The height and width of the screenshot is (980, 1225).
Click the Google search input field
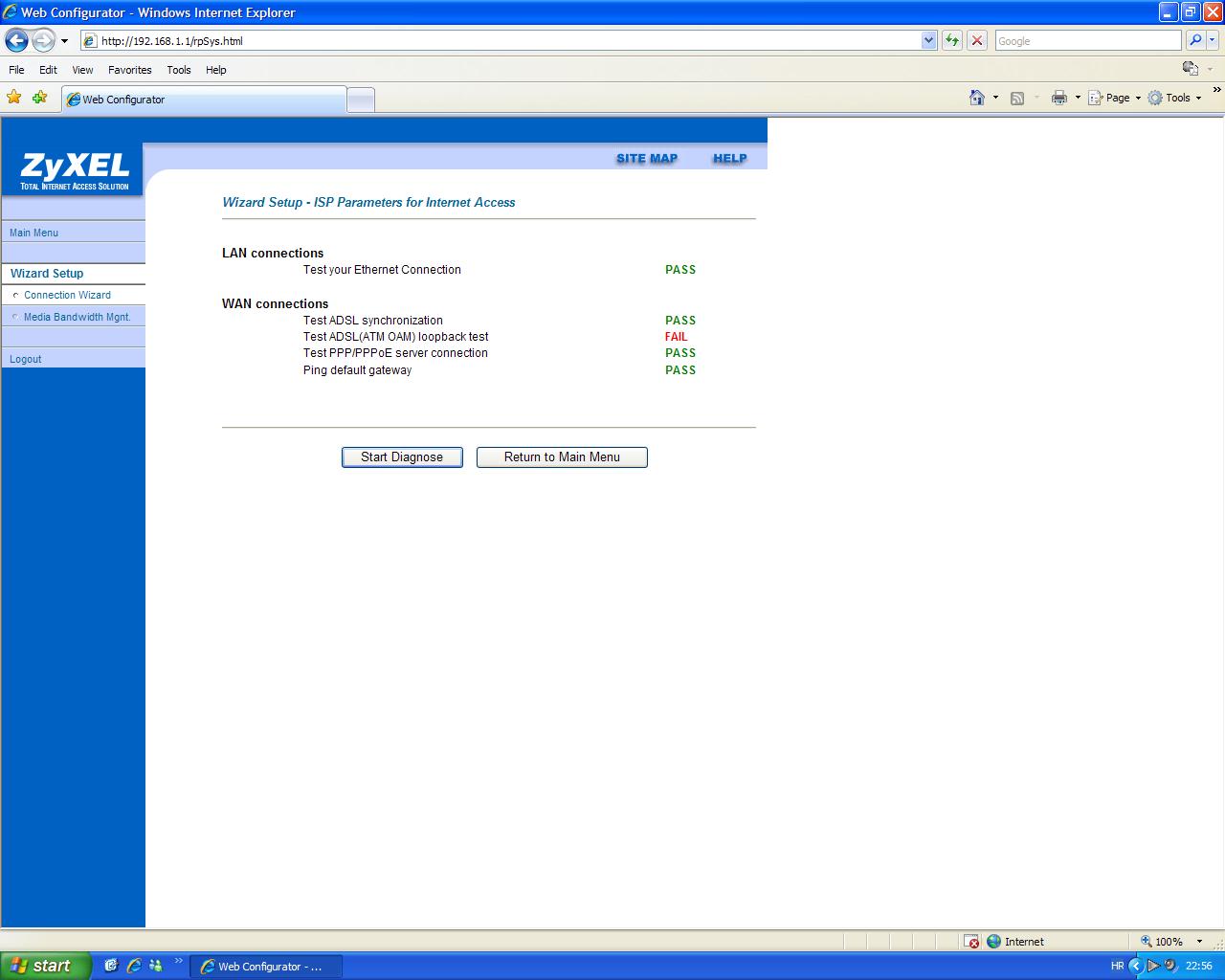[1087, 41]
